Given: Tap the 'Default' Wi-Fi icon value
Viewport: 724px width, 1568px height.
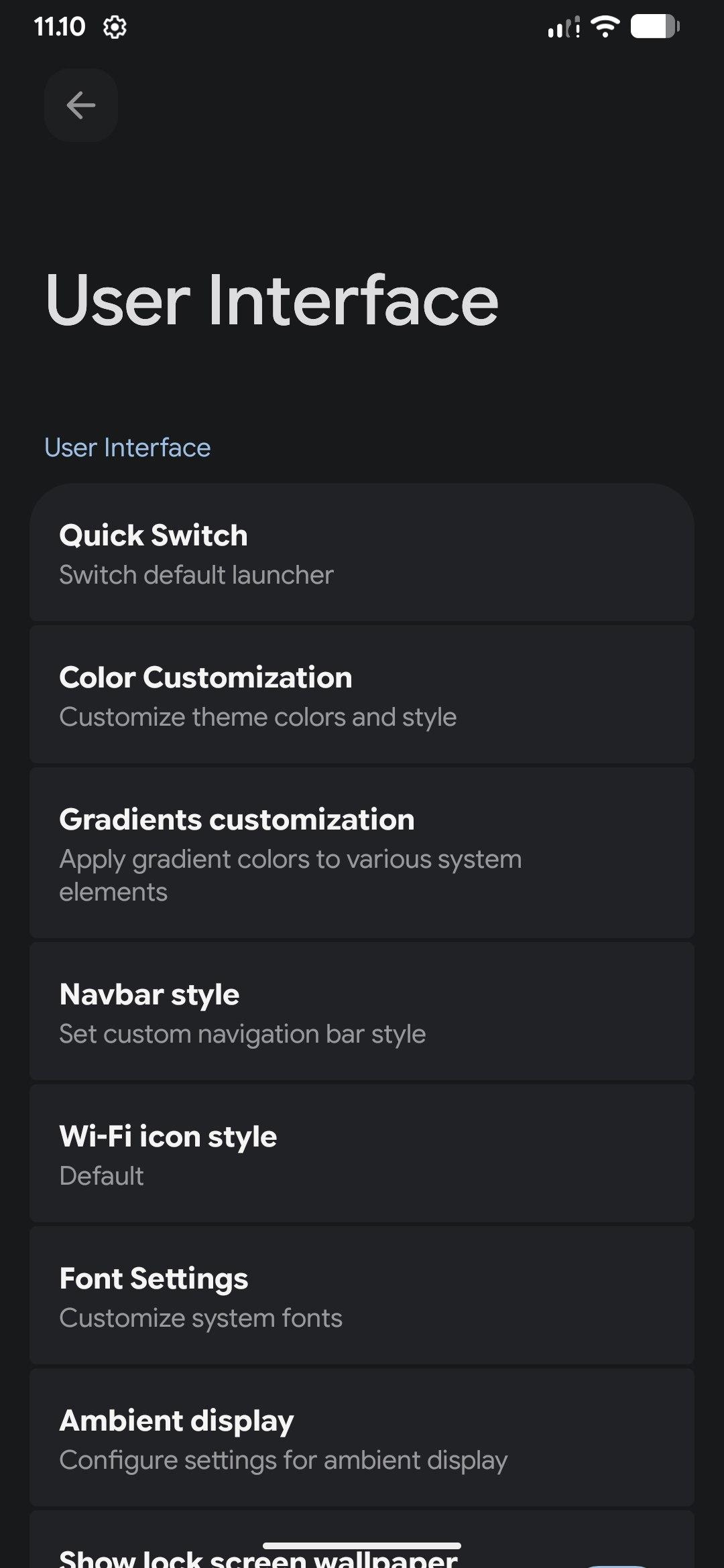Looking at the screenshot, I should [101, 1176].
